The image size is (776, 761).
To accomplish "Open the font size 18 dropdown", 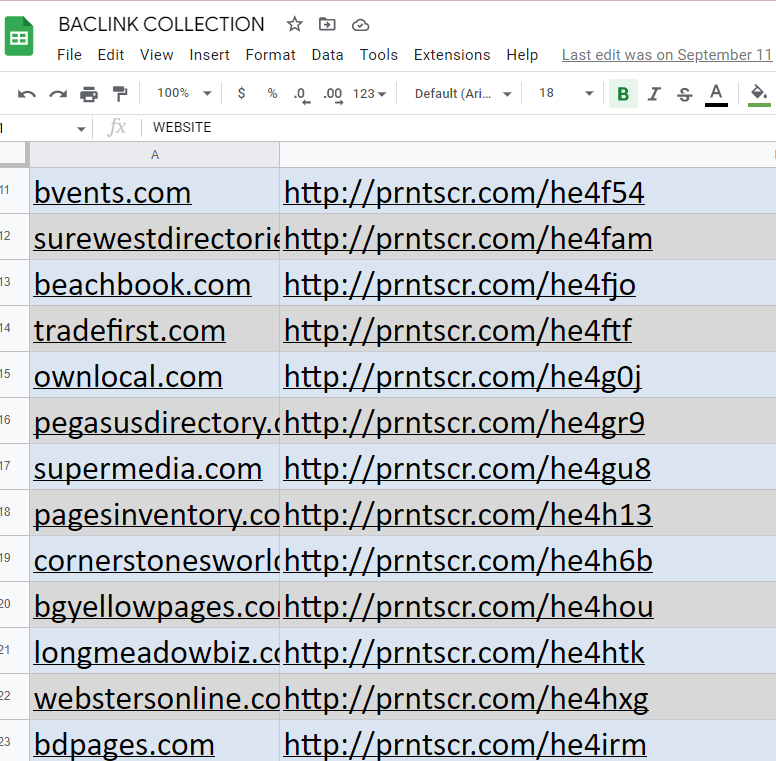I will pos(566,93).
